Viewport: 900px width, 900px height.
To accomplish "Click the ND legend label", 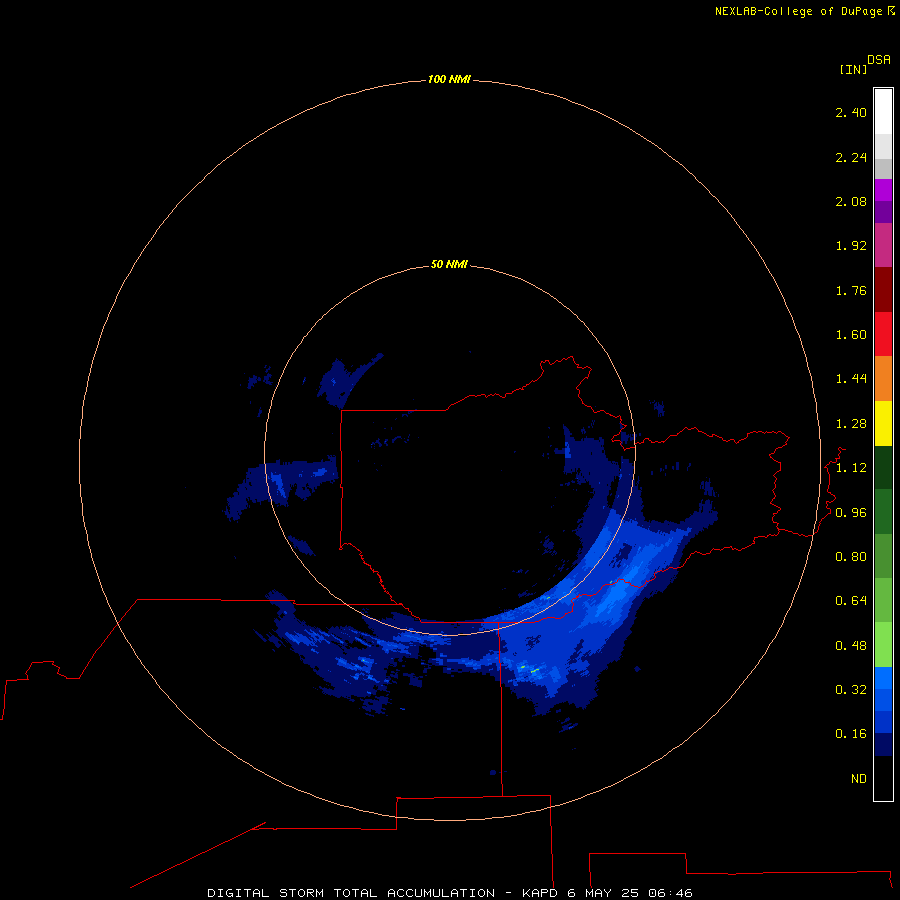I will [x=859, y=779].
